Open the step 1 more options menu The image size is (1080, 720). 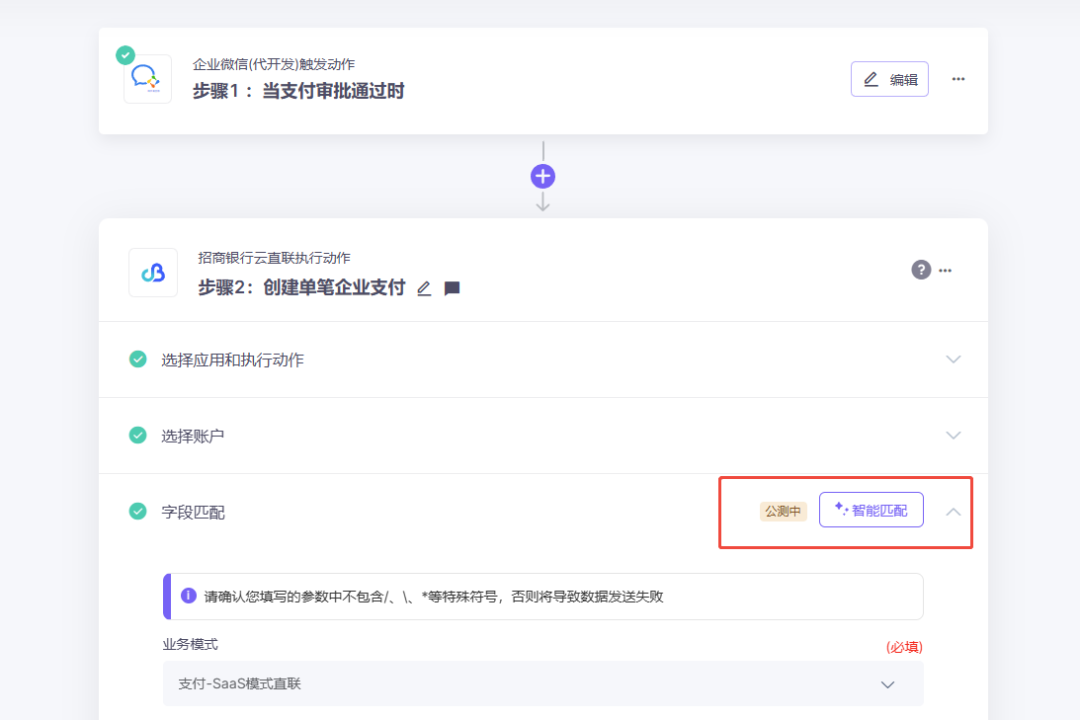[958, 79]
